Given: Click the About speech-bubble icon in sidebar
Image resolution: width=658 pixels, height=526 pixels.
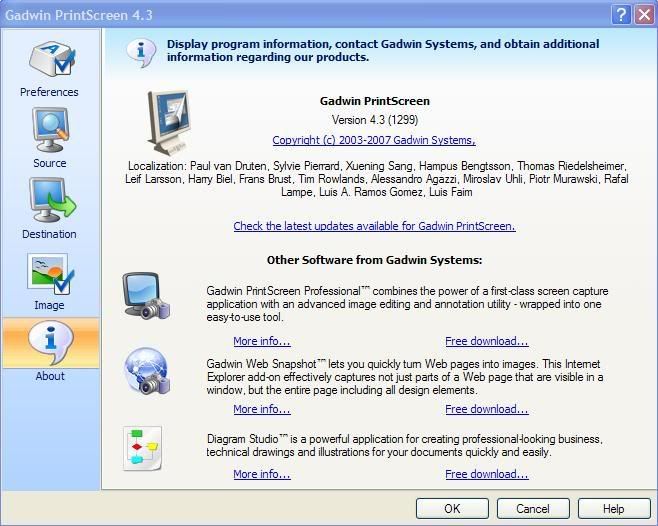Looking at the screenshot, I should coord(51,342).
